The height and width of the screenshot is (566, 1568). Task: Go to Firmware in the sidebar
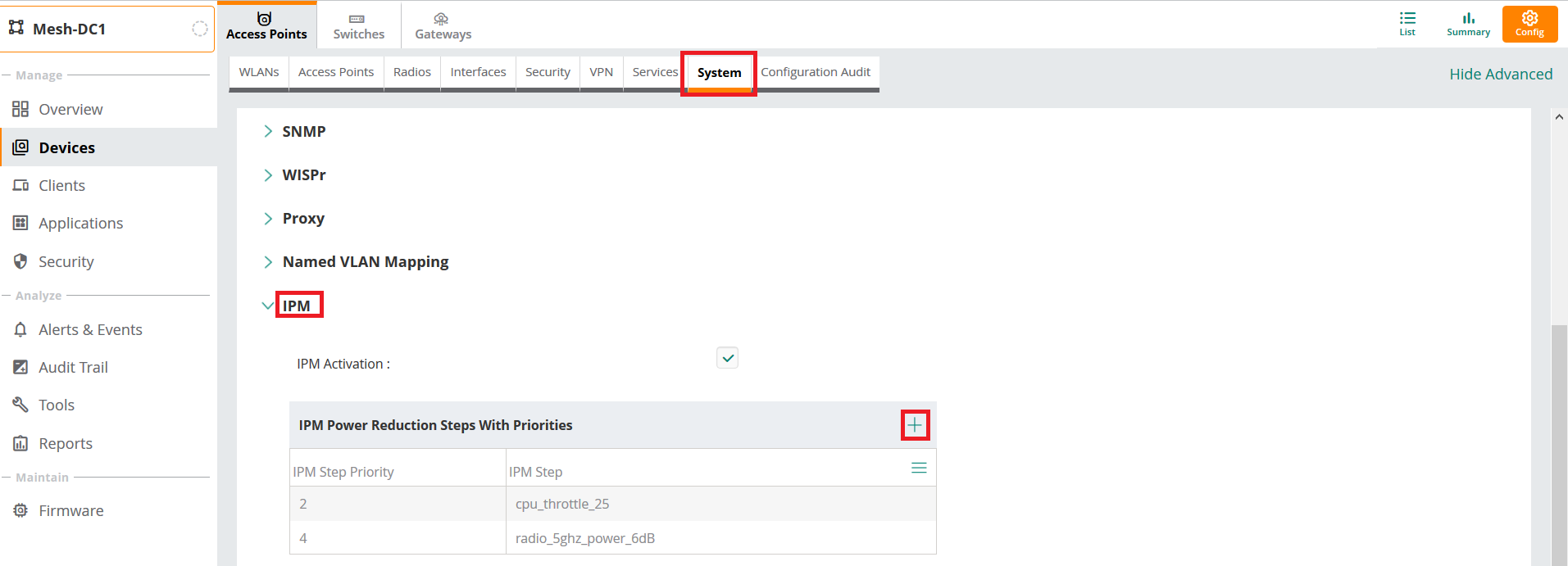(x=71, y=510)
